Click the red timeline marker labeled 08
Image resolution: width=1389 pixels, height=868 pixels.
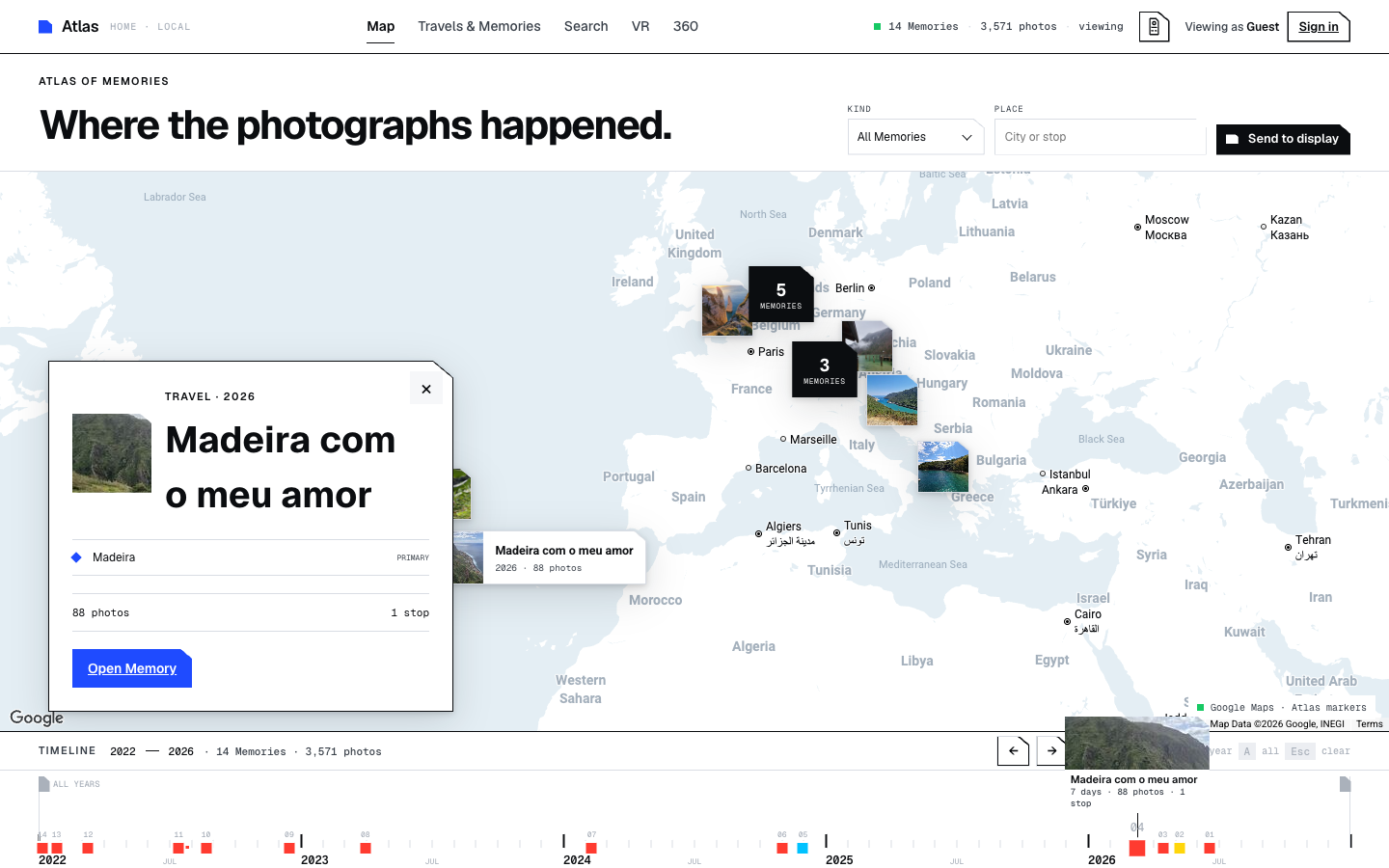pos(366,848)
